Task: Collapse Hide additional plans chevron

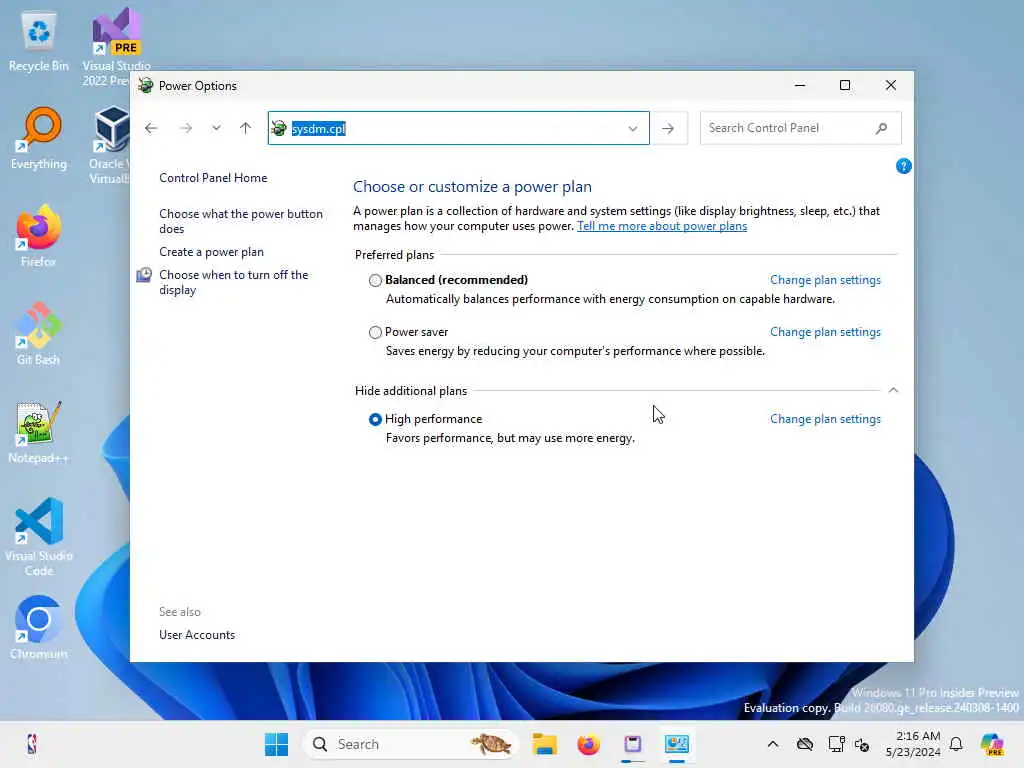Action: [x=893, y=390]
